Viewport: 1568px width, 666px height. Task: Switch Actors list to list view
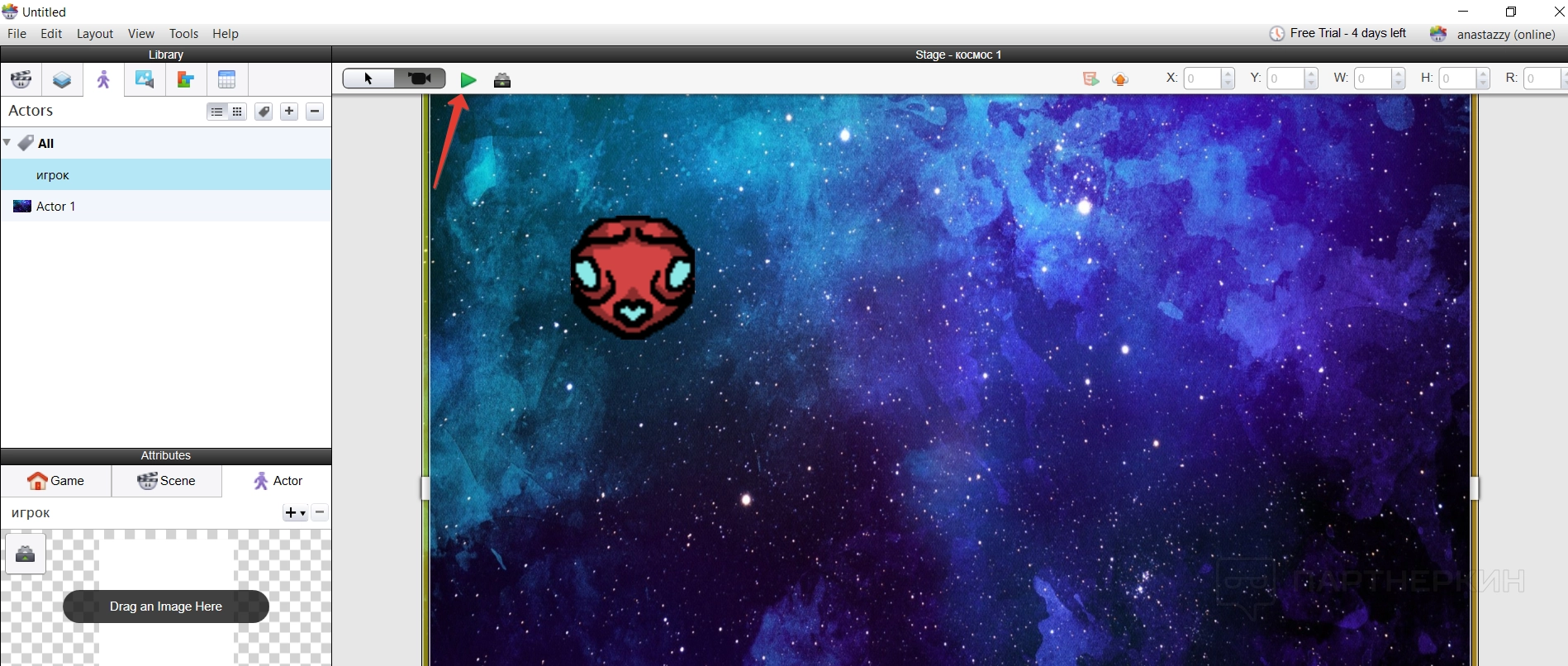216,112
